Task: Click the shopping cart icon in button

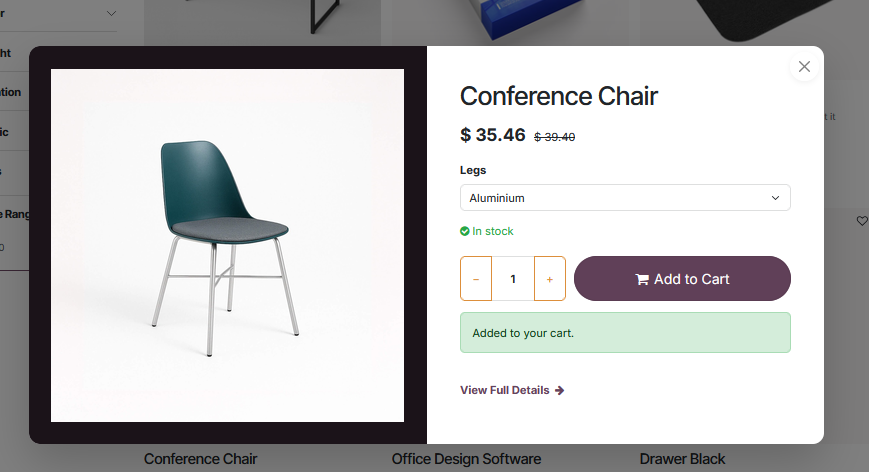Action: click(642, 279)
